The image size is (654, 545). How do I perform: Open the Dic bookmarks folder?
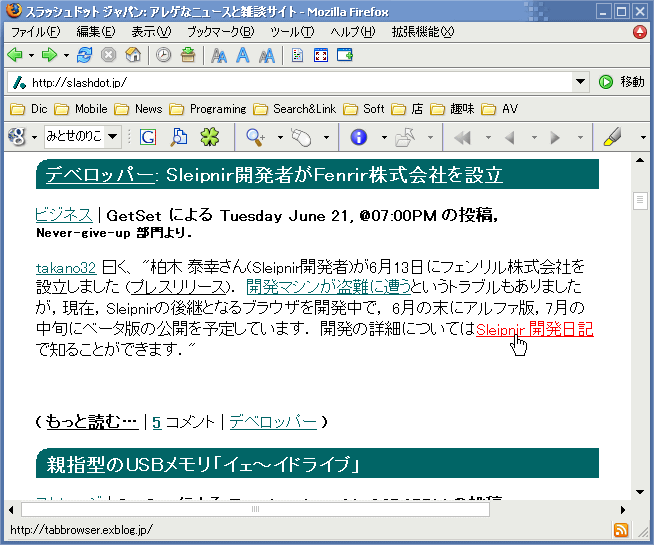pyautogui.click(x=29, y=109)
